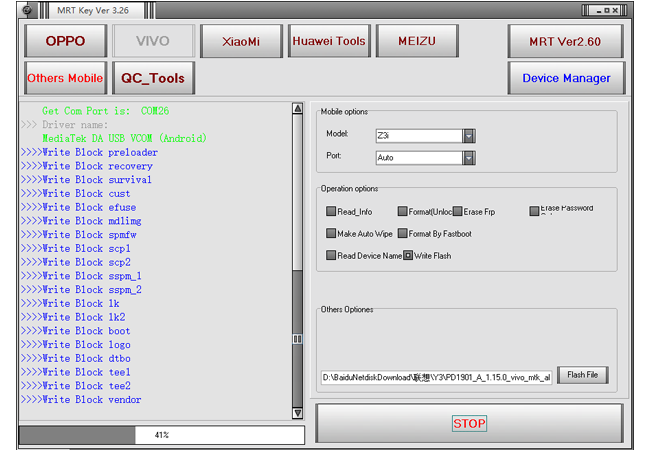The width and height of the screenshot is (650, 450).
Task: Open the VIVO tools section
Action: point(153,41)
